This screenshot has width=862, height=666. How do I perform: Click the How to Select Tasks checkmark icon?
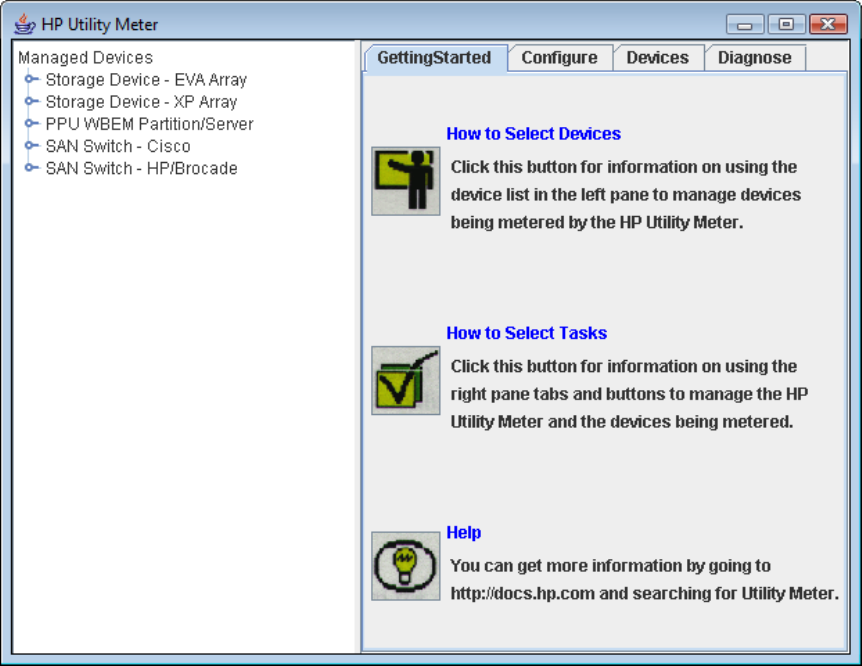tap(406, 381)
